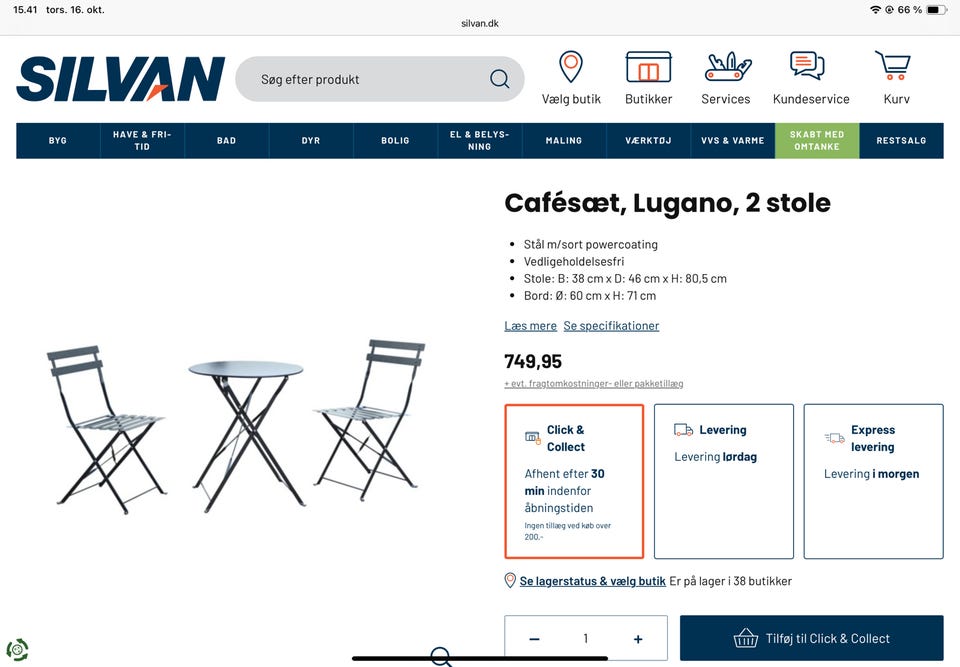
Task: Increase quantity with plus button
Action: (638, 639)
